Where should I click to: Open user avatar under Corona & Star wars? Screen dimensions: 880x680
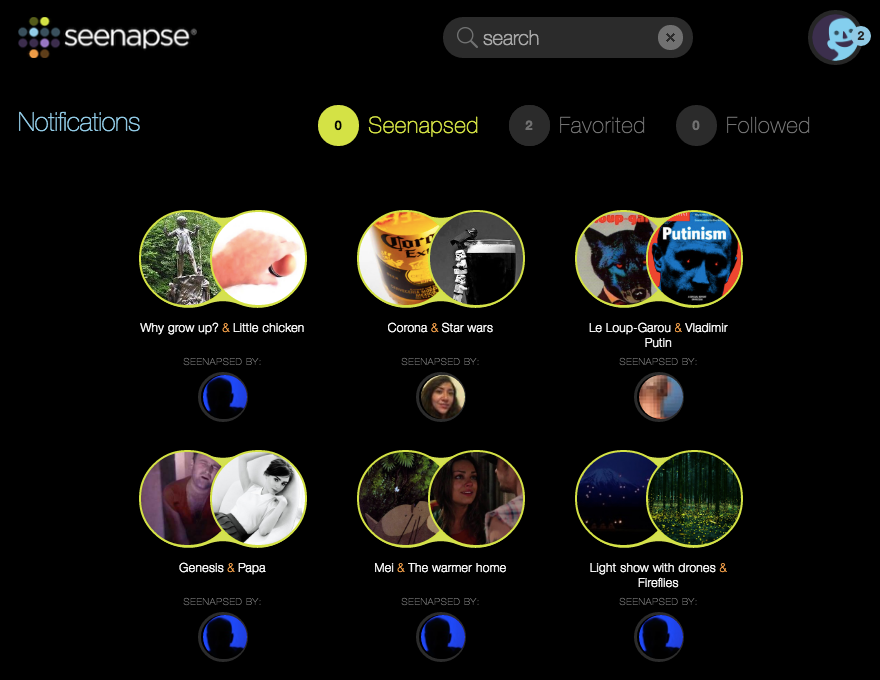(x=441, y=397)
